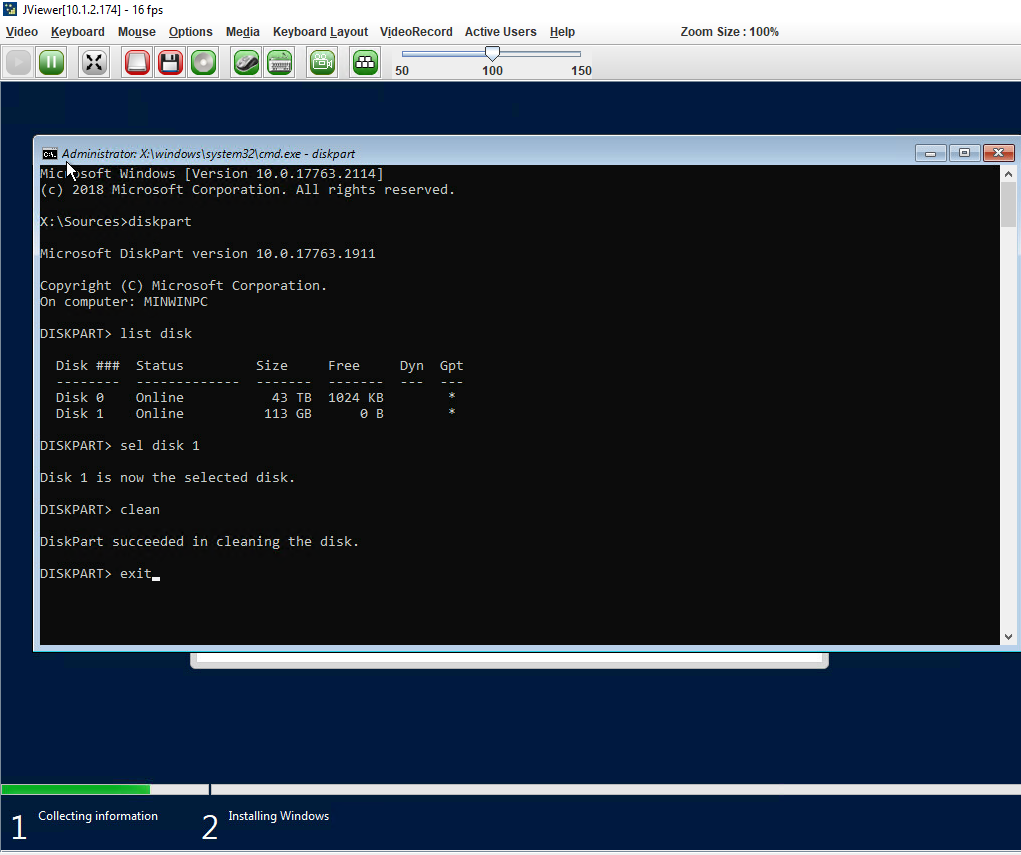Screen dimensions: 1021x855
Task: Click the cmd window scroll down arrow
Action: coord(1008,636)
